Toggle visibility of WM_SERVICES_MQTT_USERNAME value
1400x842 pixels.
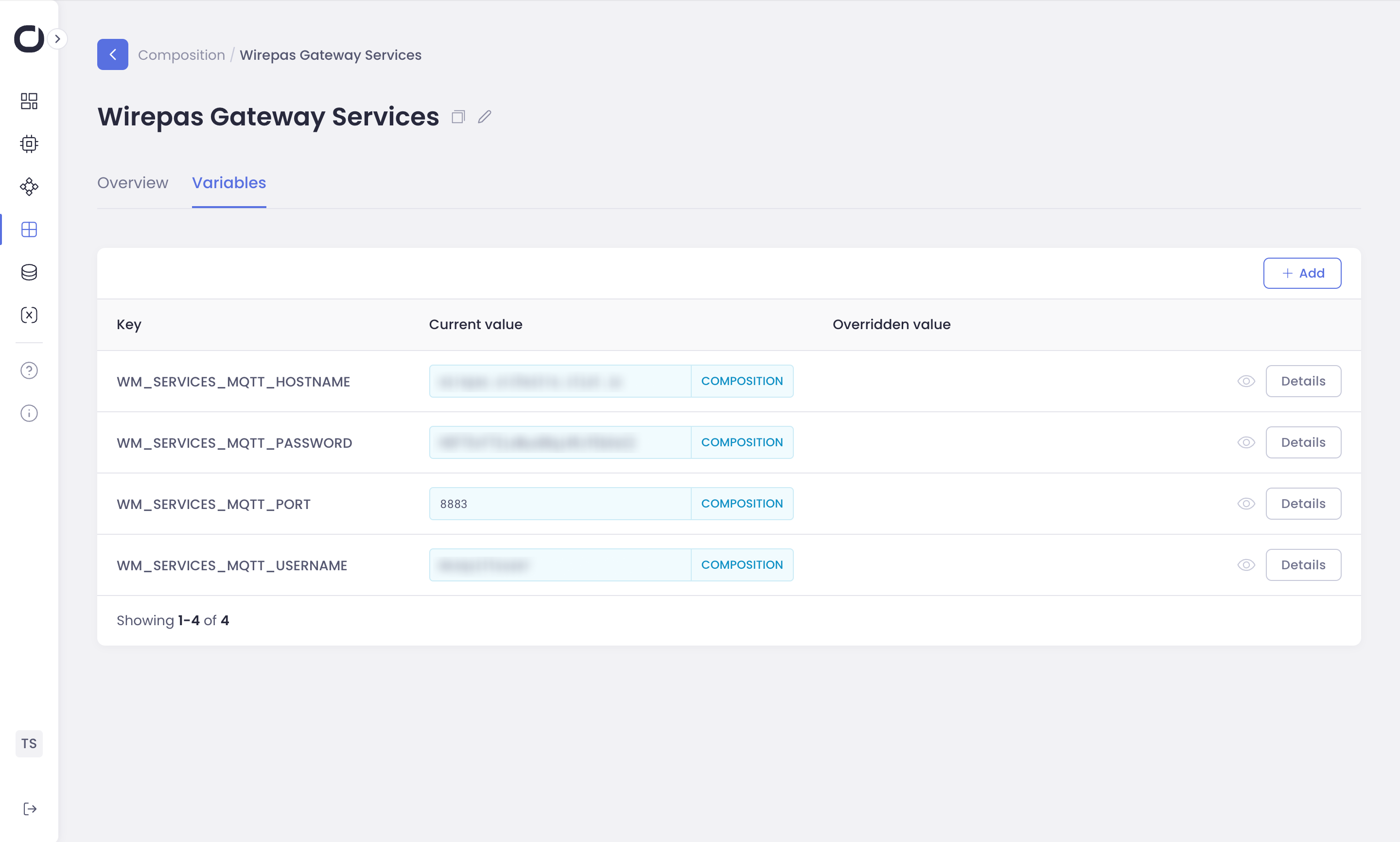(x=1246, y=565)
